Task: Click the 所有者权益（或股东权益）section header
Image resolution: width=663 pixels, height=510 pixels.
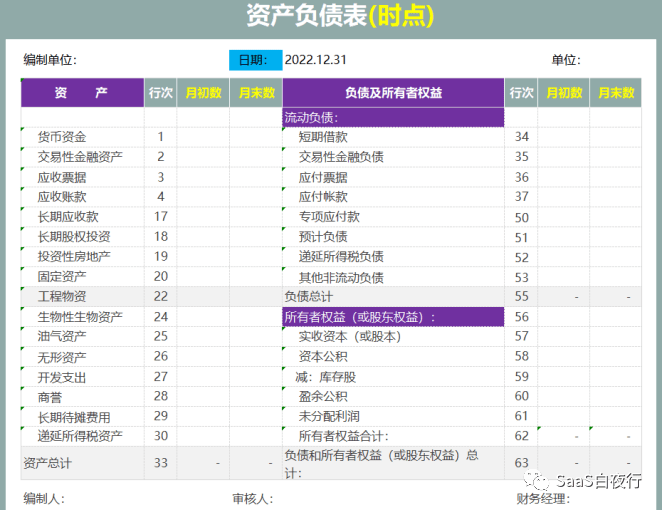Action: (x=393, y=317)
